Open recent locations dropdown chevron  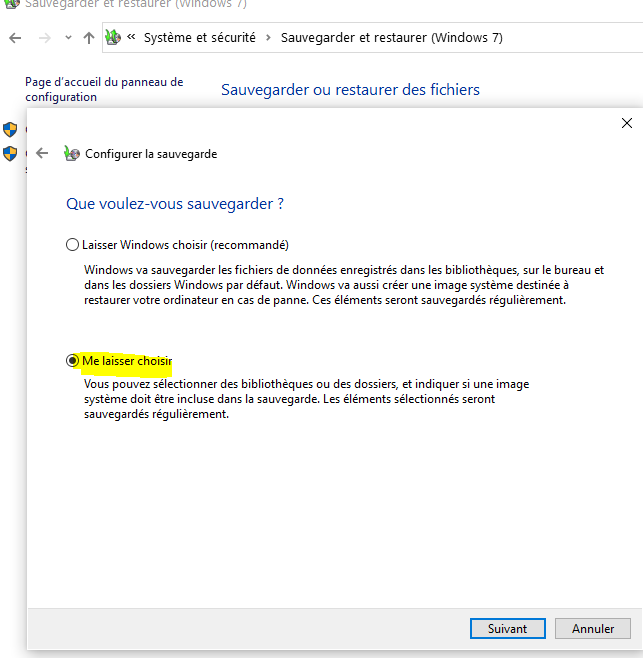(68, 38)
